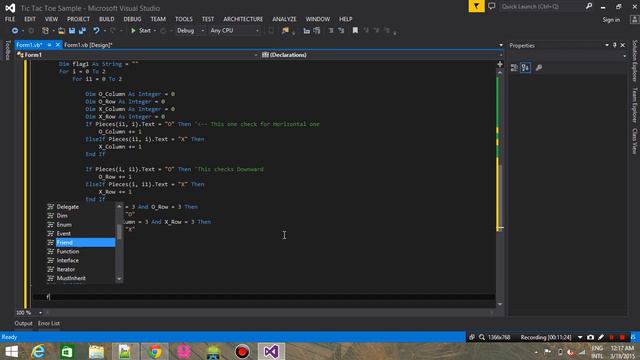Open the Solution Explorer side tab
Viewport: 640px width, 360px height.
coord(634,61)
